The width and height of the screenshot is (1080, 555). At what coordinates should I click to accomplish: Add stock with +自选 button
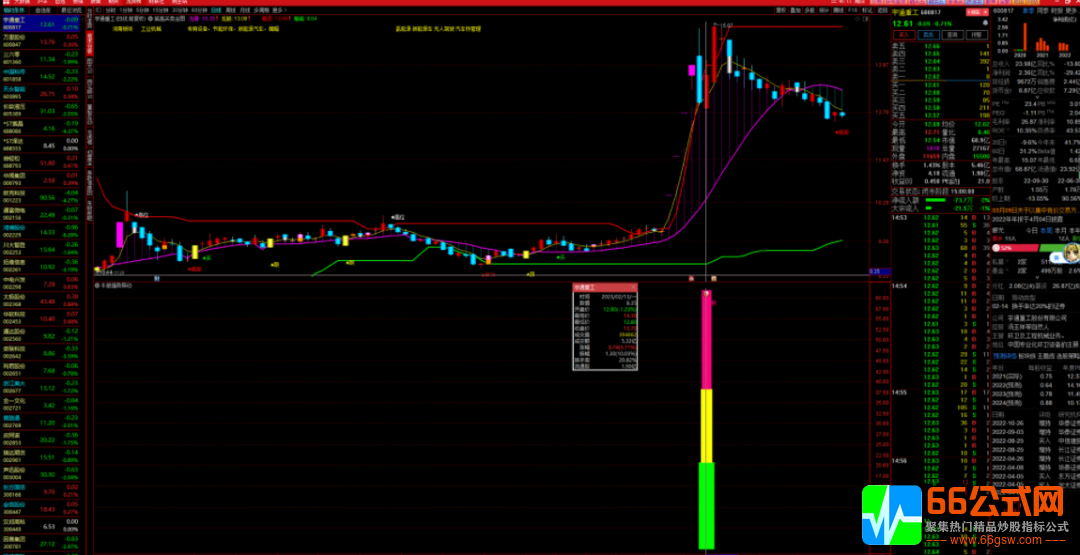click(x=973, y=12)
